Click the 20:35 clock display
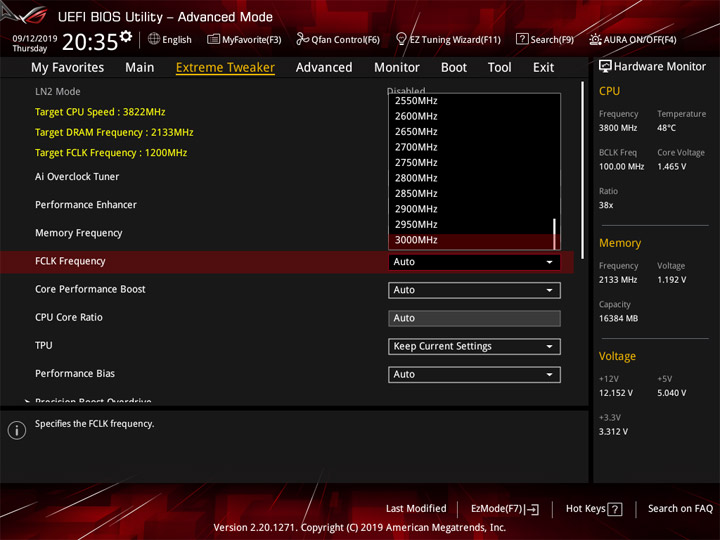This screenshot has height=540, width=720. point(90,42)
